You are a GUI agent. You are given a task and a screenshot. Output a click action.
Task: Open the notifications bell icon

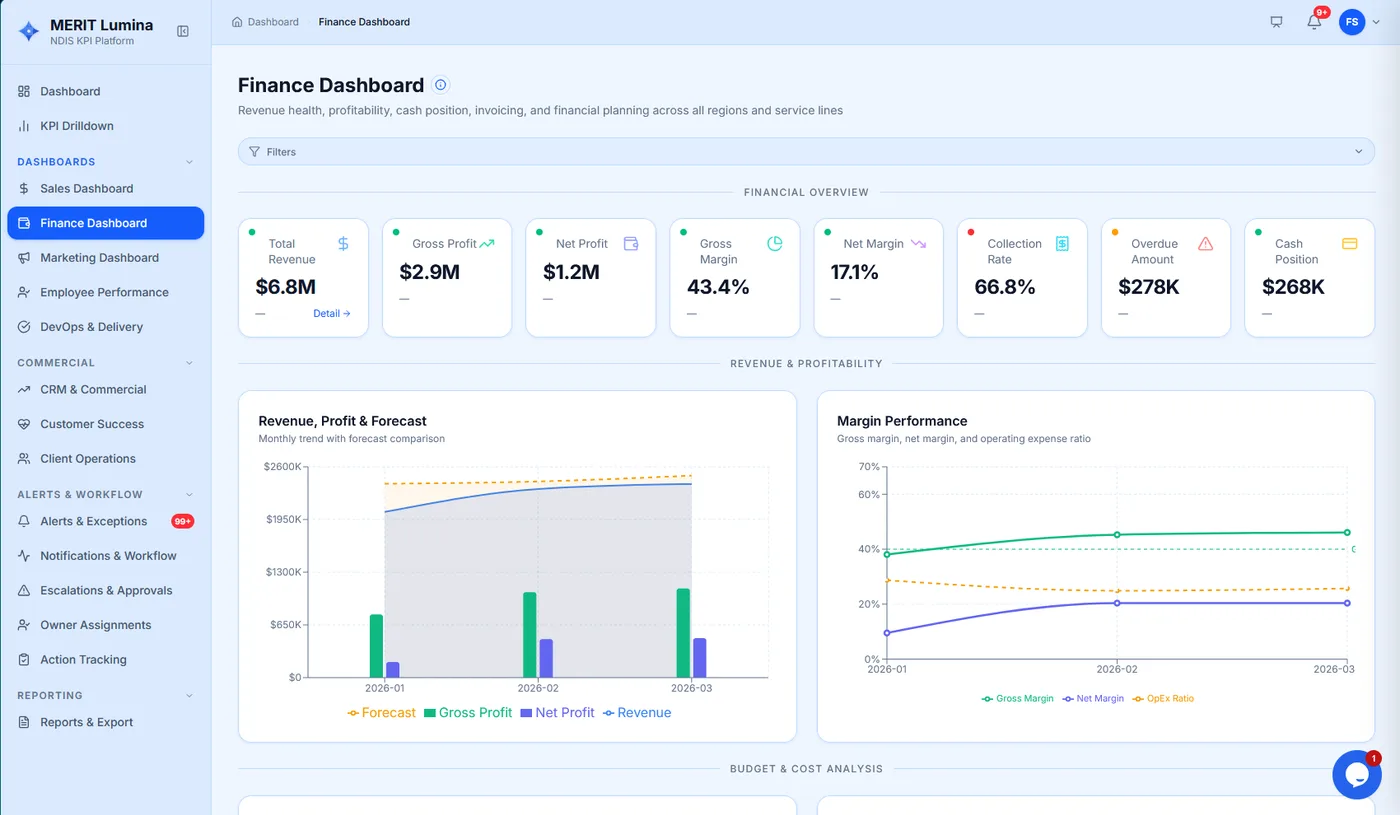[x=1314, y=22]
